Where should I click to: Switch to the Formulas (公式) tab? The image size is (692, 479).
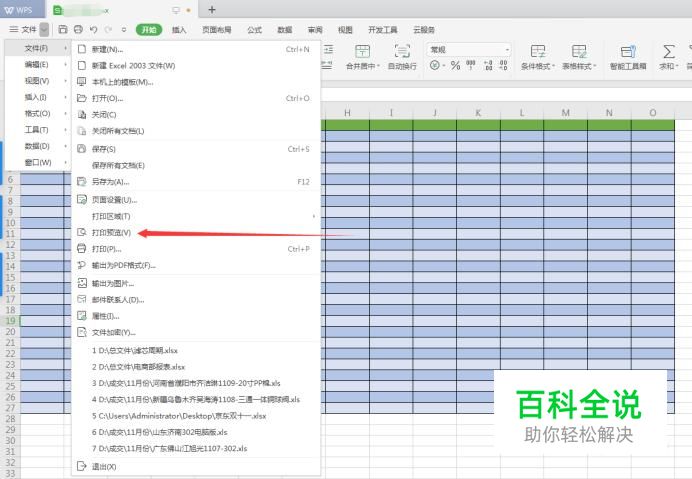254,30
